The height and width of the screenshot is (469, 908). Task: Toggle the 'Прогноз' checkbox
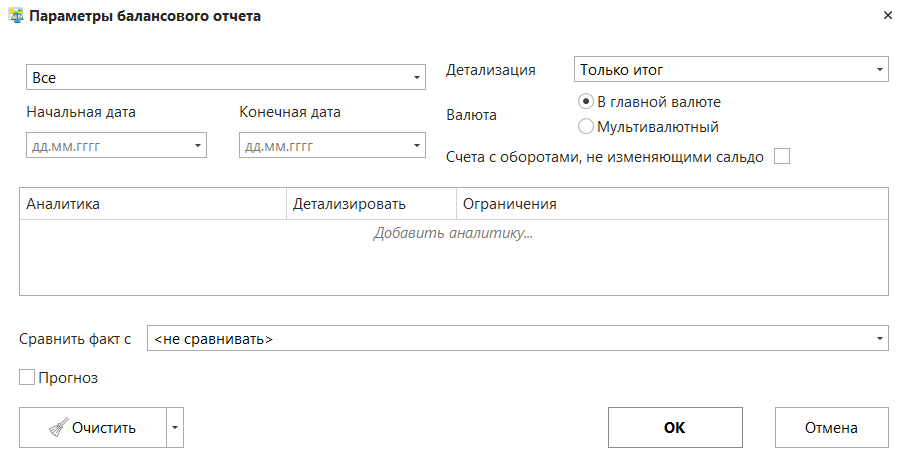27,378
